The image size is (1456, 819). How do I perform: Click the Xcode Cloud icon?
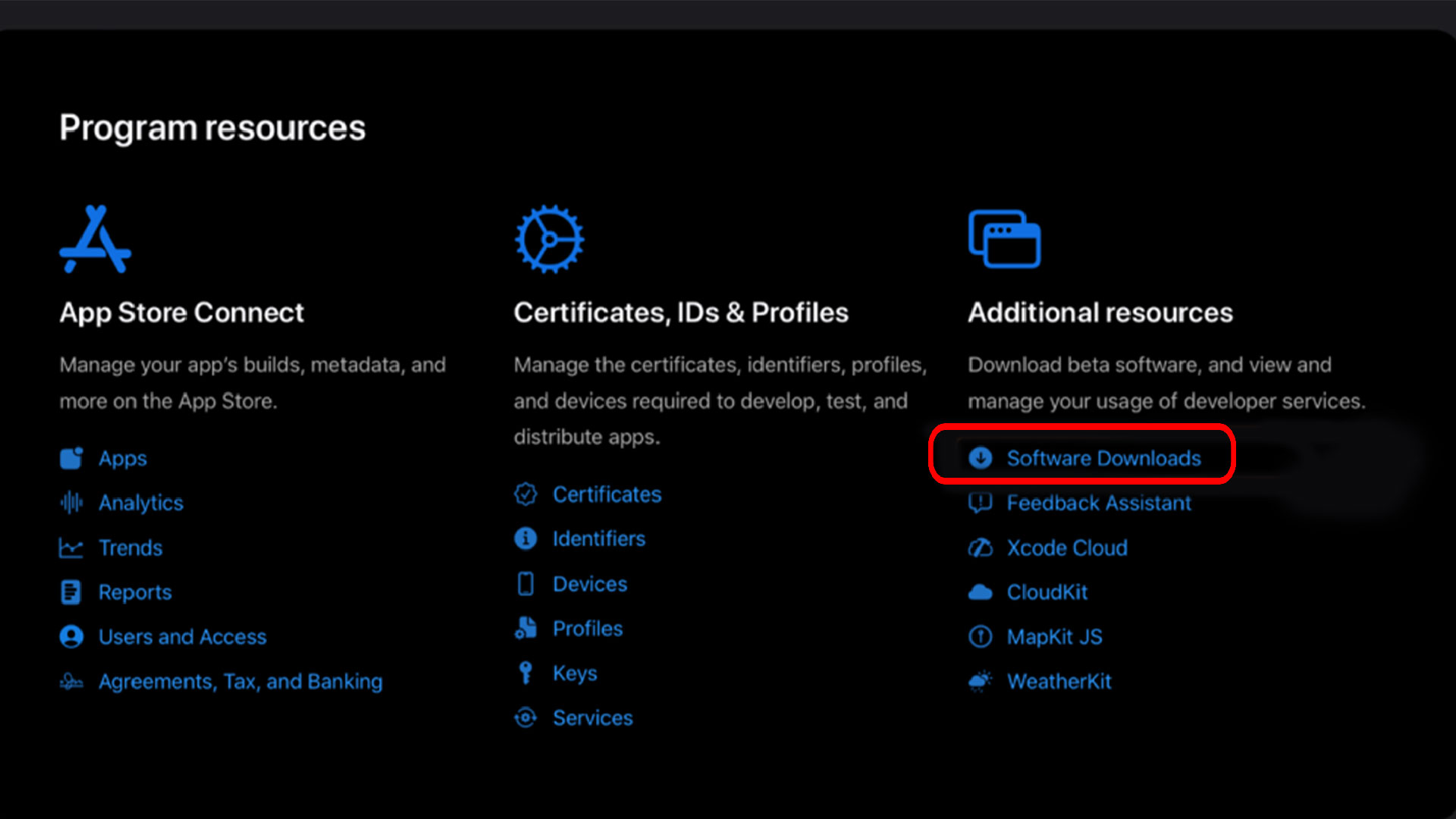click(x=981, y=548)
